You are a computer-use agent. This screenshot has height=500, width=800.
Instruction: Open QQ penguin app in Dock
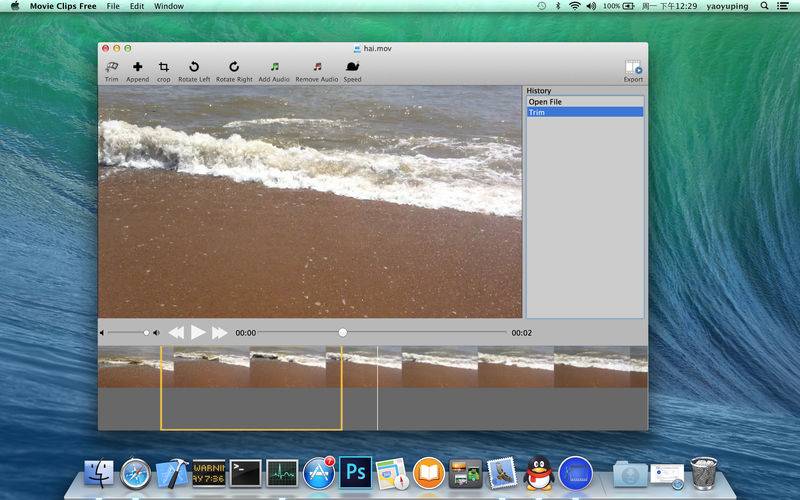[539, 473]
